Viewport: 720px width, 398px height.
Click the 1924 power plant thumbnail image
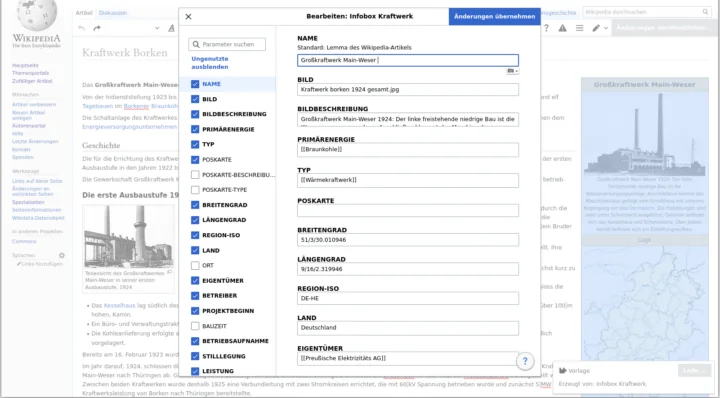coord(129,236)
